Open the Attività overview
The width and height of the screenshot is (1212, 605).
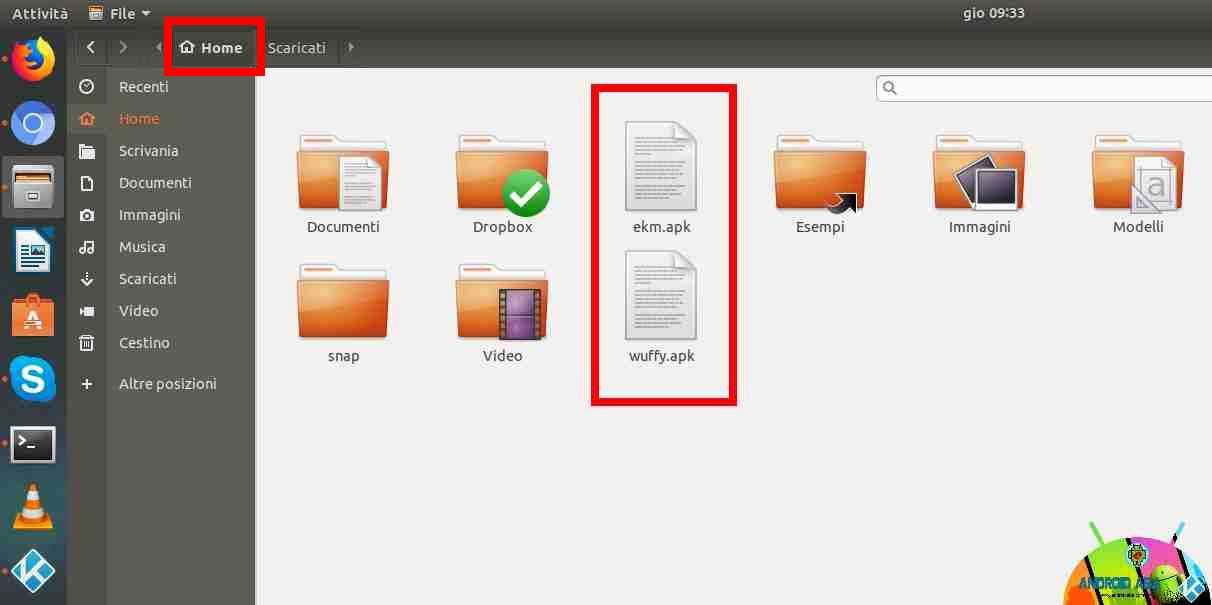tap(40, 13)
